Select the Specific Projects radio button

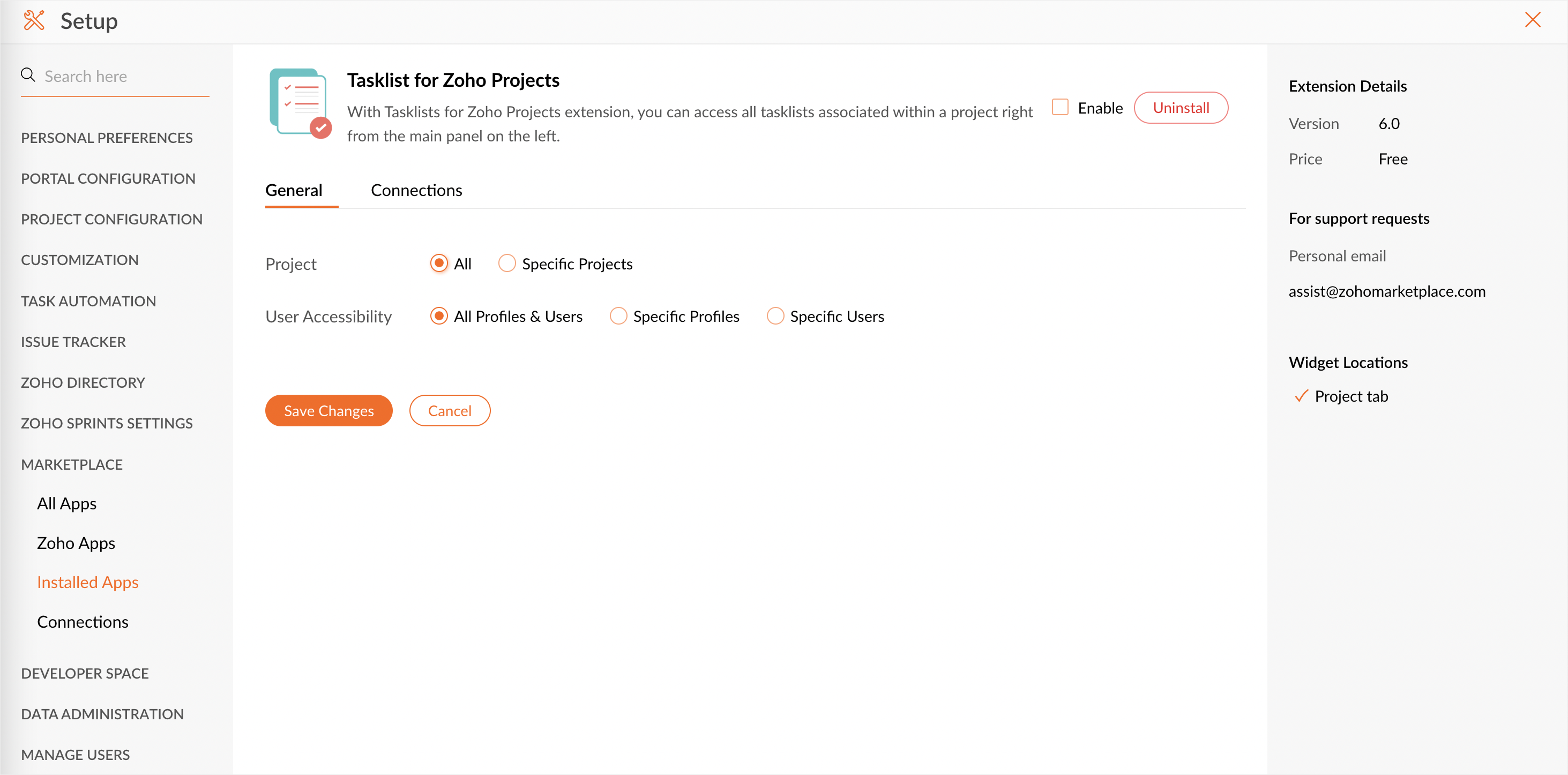[x=506, y=264]
